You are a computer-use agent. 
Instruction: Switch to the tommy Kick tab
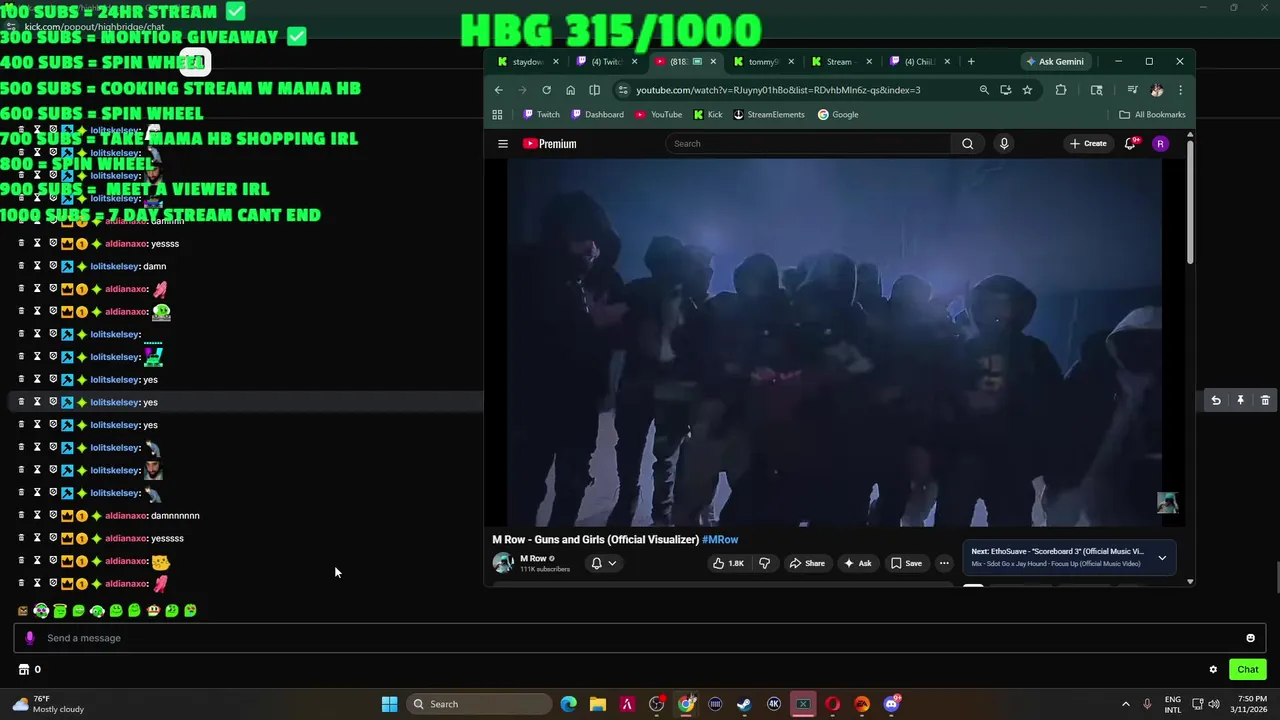(763, 62)
